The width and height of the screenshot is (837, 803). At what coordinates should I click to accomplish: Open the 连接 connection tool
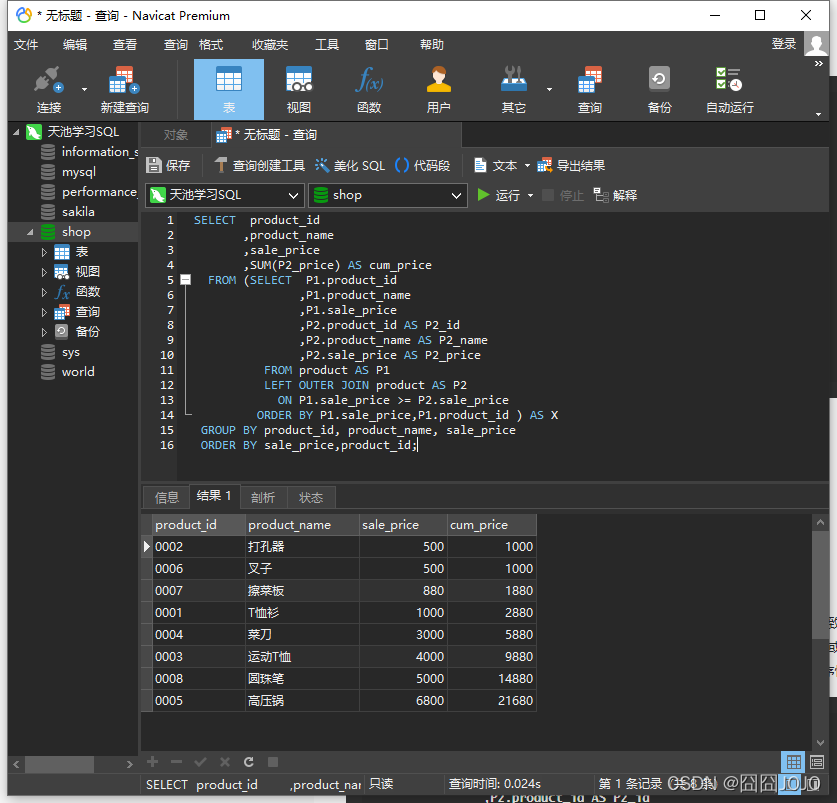click(49, 89)
